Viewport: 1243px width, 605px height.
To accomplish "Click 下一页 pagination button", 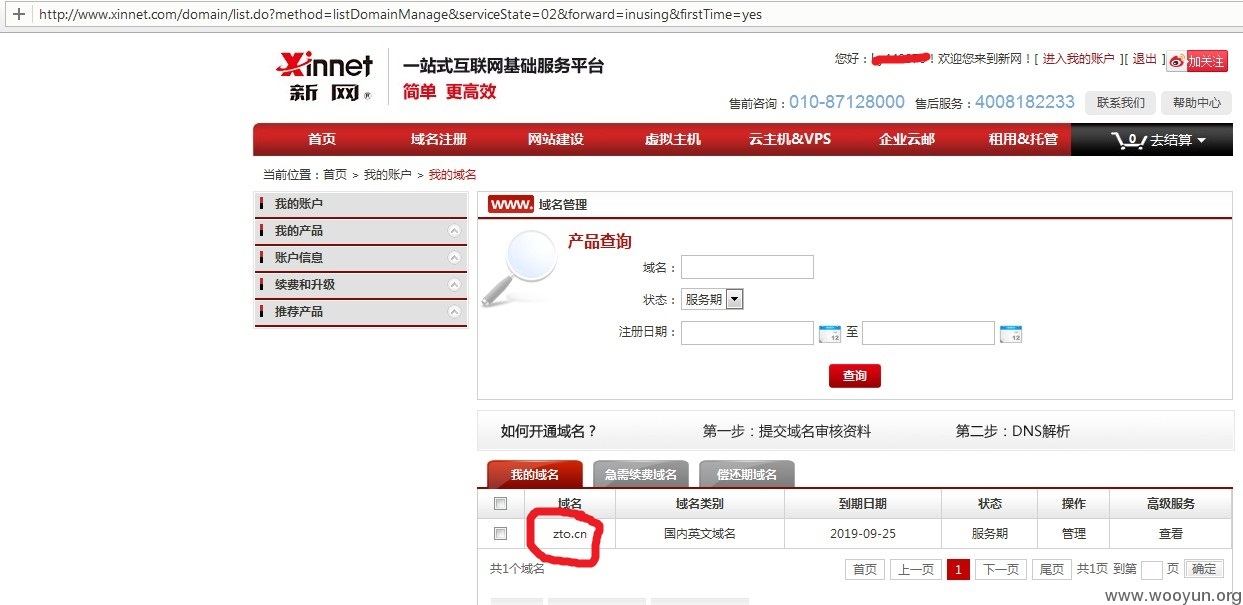I will pos(1001,569).
